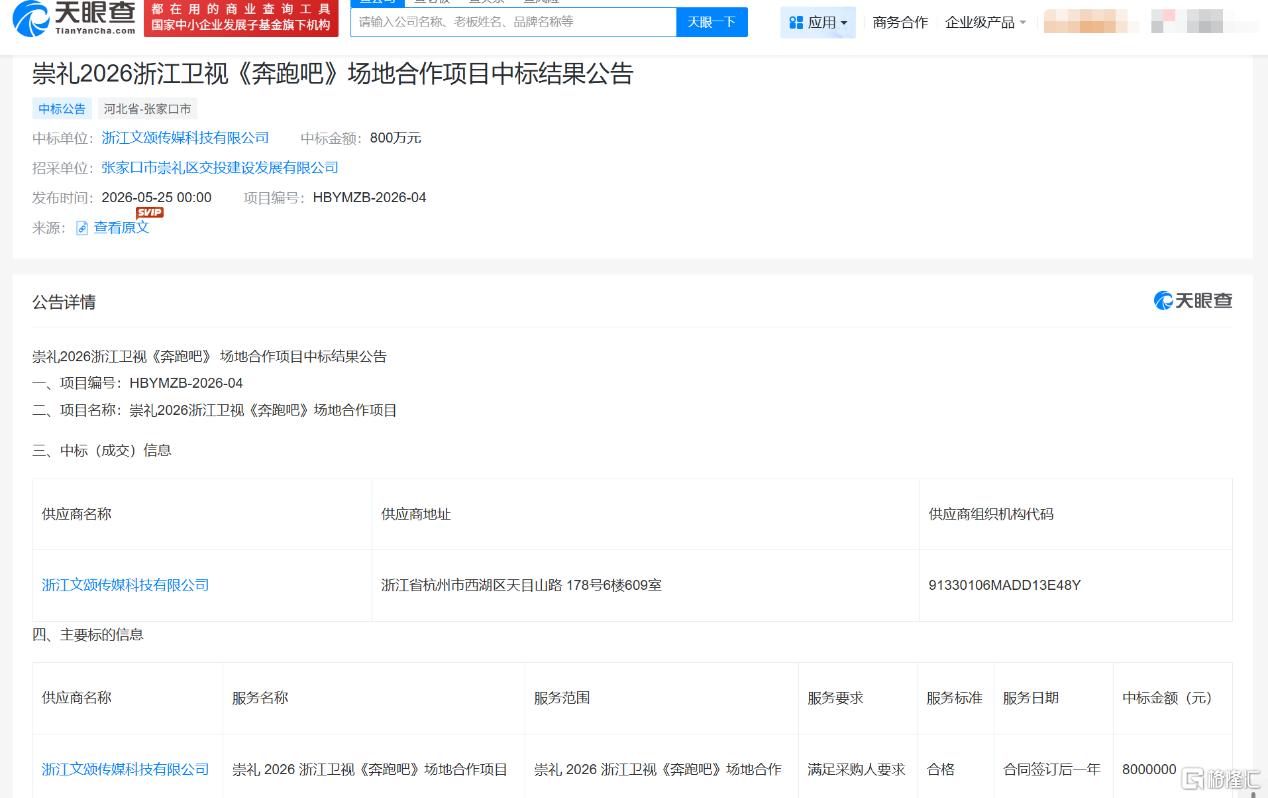Image resolution: width=1268 pixels, height=798 pixels.
Task: Click the announcement page title heading
Action: click(333, 74)
